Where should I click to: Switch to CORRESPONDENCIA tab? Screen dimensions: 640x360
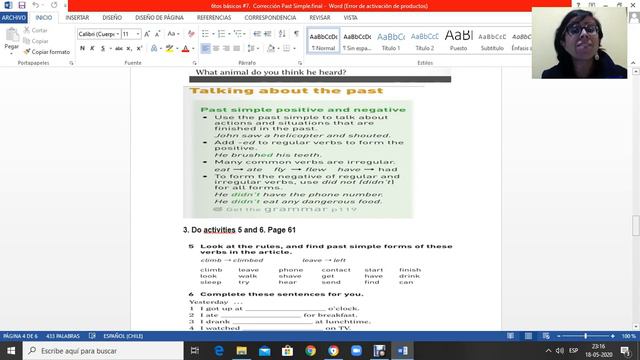pyautogui.click(x=270, y=18)
